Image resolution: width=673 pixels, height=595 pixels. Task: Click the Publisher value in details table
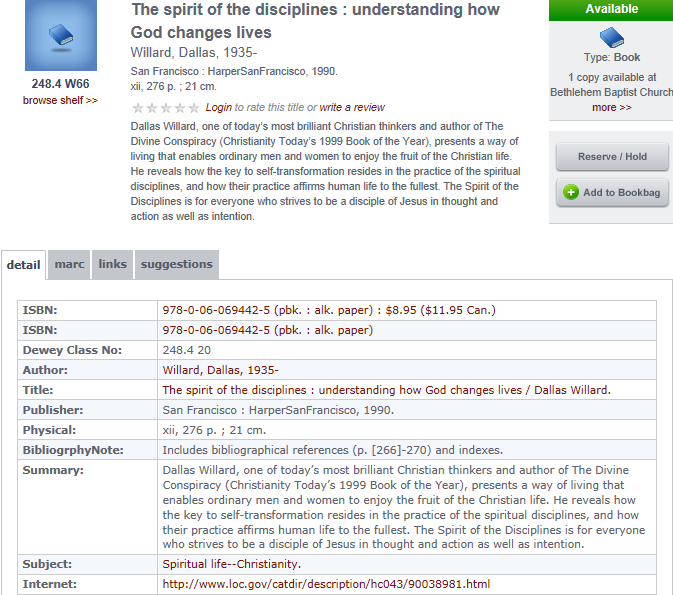278,410
